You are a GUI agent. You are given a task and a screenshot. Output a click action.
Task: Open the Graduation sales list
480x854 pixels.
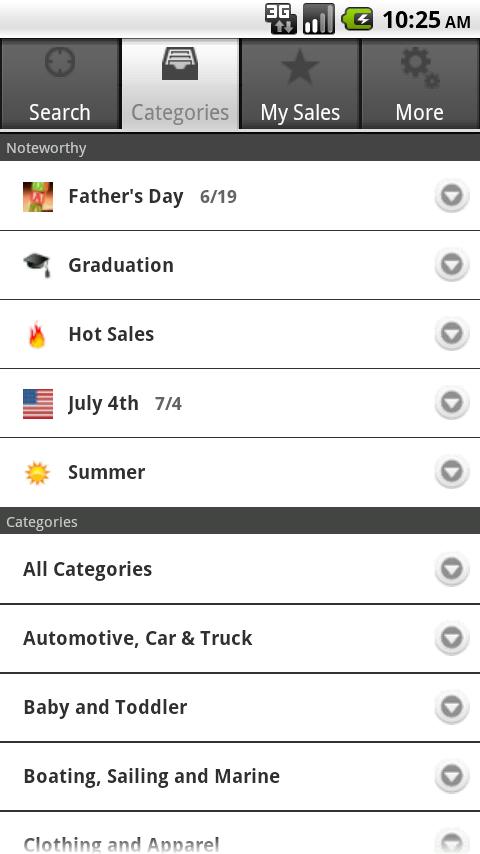click(240, 265)
